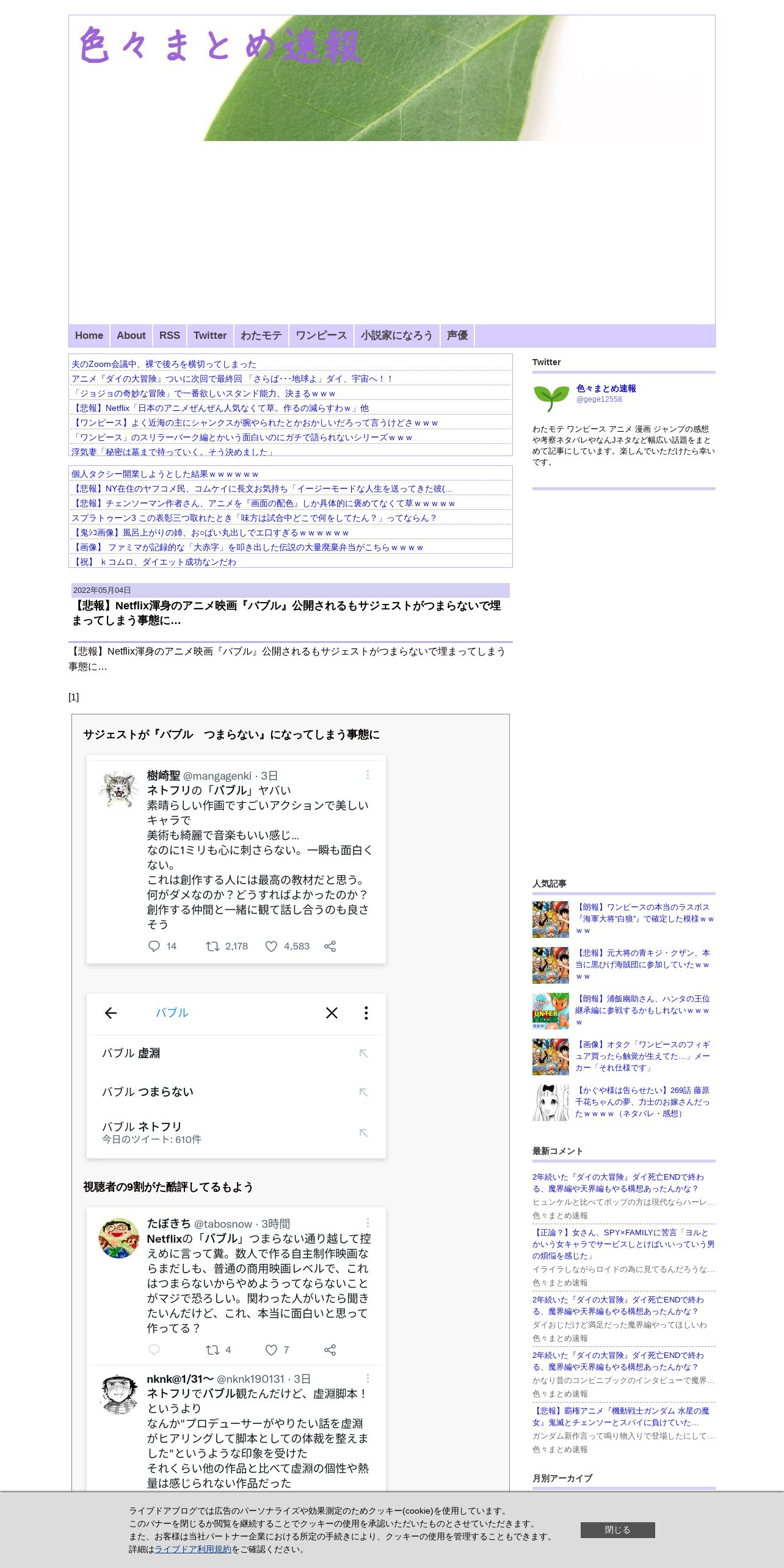This screenshot has width=784, height=1568.
Task: Click the share icon on たぼきち's tweet
Action: click(330, 1350)
